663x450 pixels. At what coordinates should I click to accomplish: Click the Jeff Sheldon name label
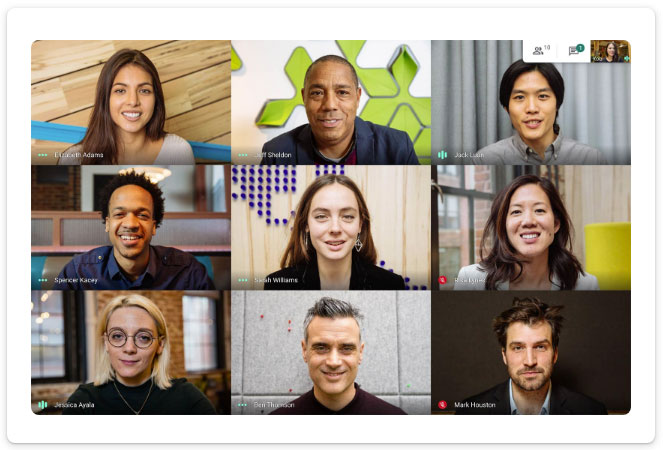click(x=273, y=155)
